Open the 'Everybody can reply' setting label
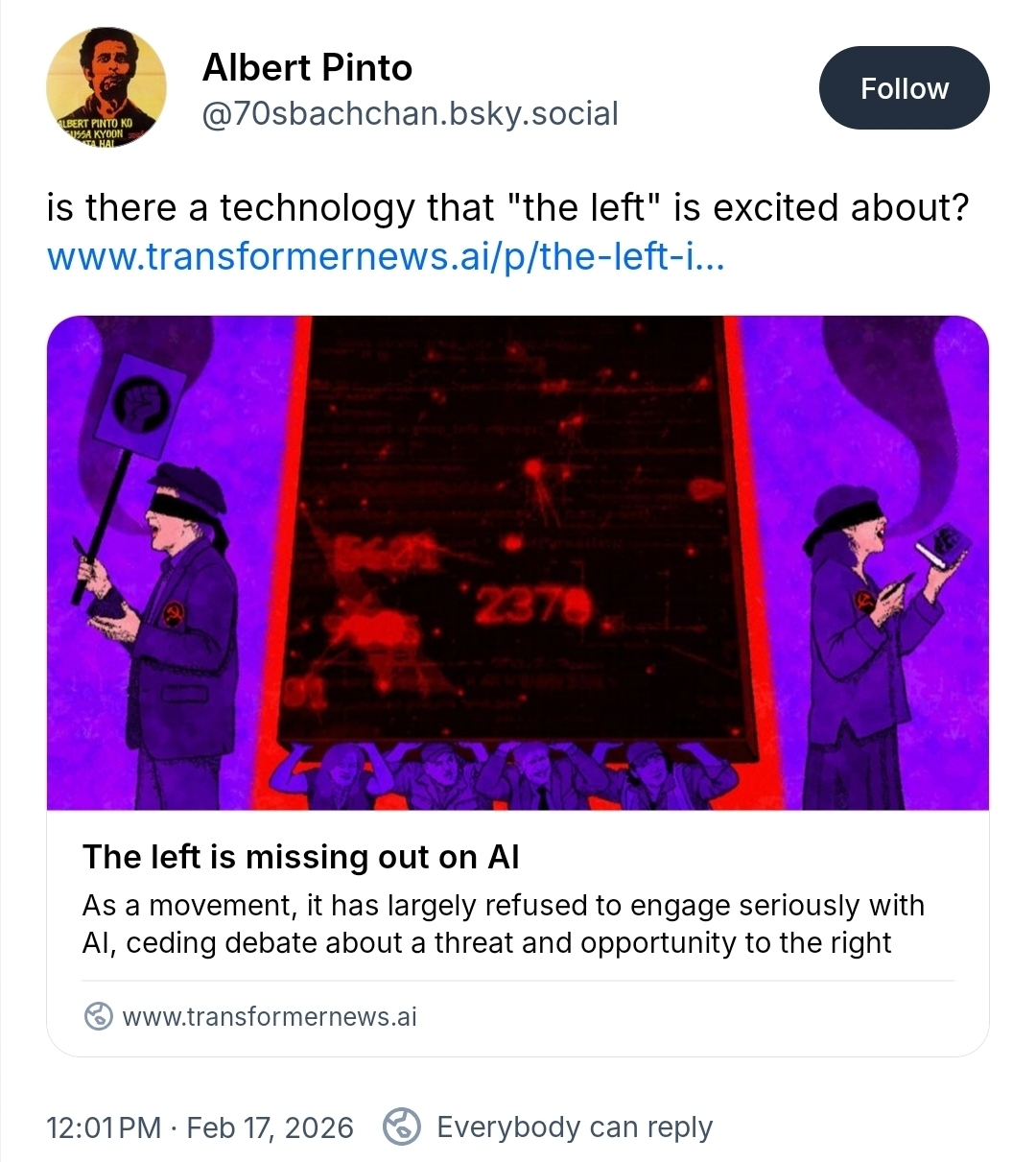 click(575, 1126)
